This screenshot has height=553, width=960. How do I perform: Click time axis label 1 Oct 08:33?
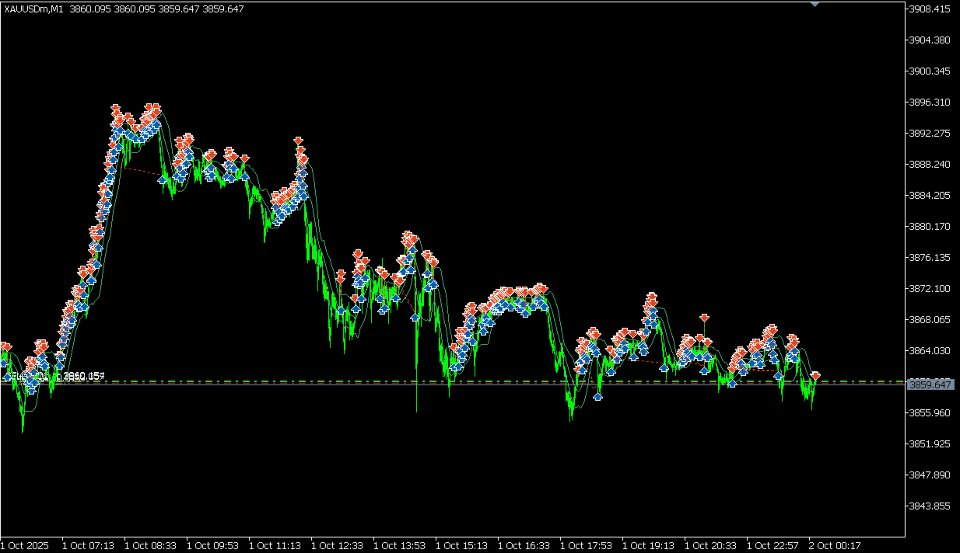click(151, 546)
